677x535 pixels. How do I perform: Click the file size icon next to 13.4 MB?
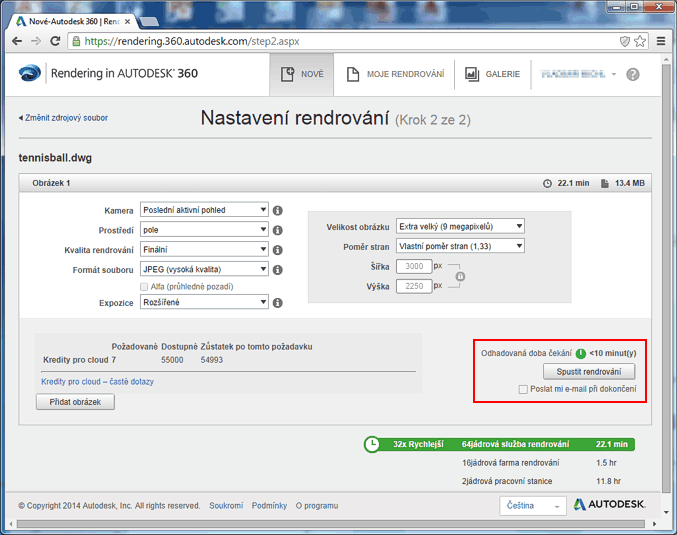click(x=605, y=184)
